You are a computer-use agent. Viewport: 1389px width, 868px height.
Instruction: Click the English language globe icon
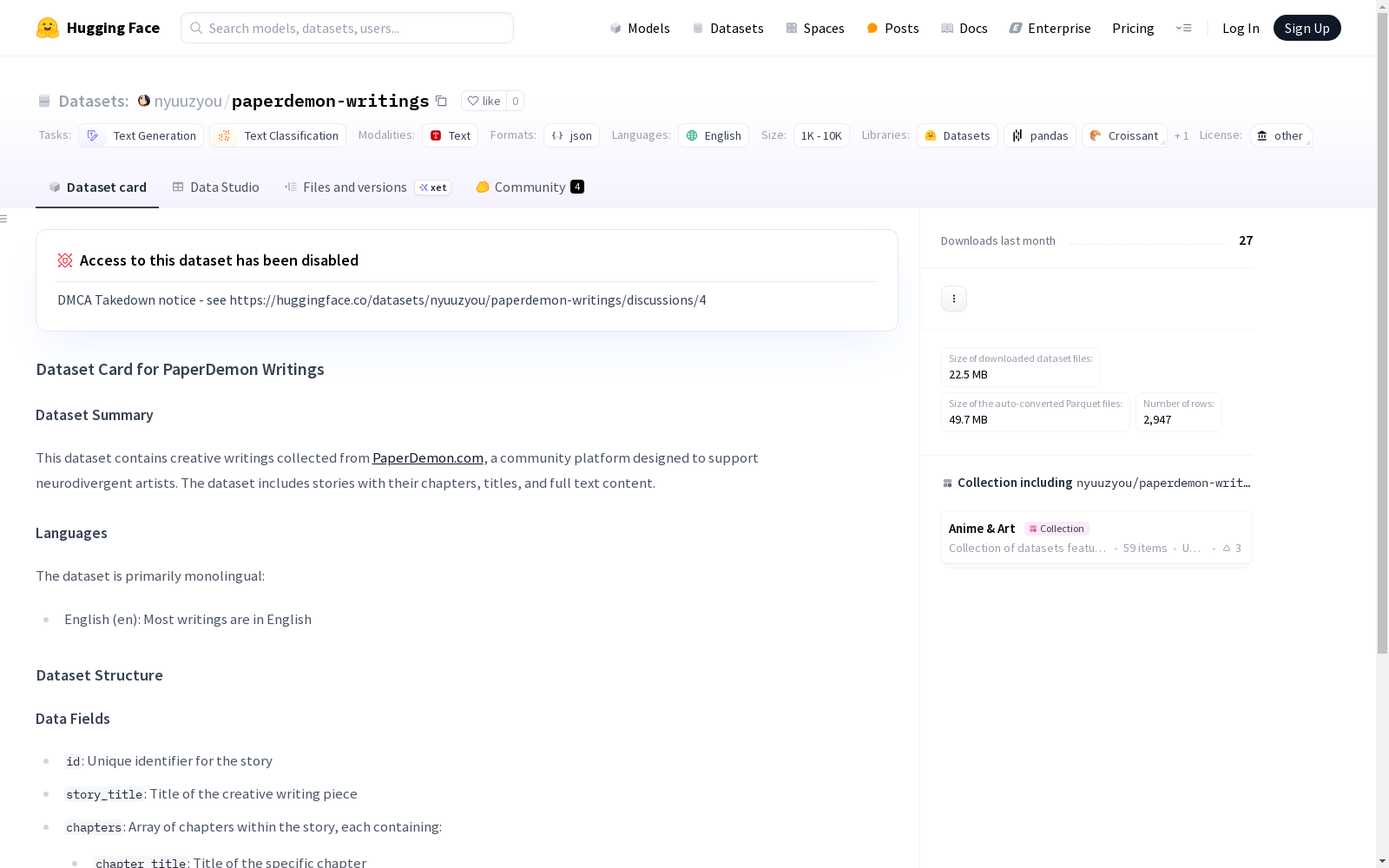pyautogui.click(x=692, y=135)
